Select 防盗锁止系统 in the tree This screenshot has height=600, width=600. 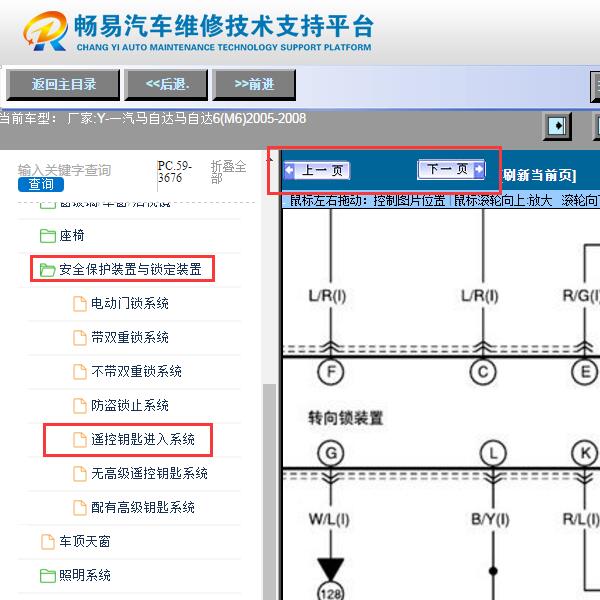point(130,406)
